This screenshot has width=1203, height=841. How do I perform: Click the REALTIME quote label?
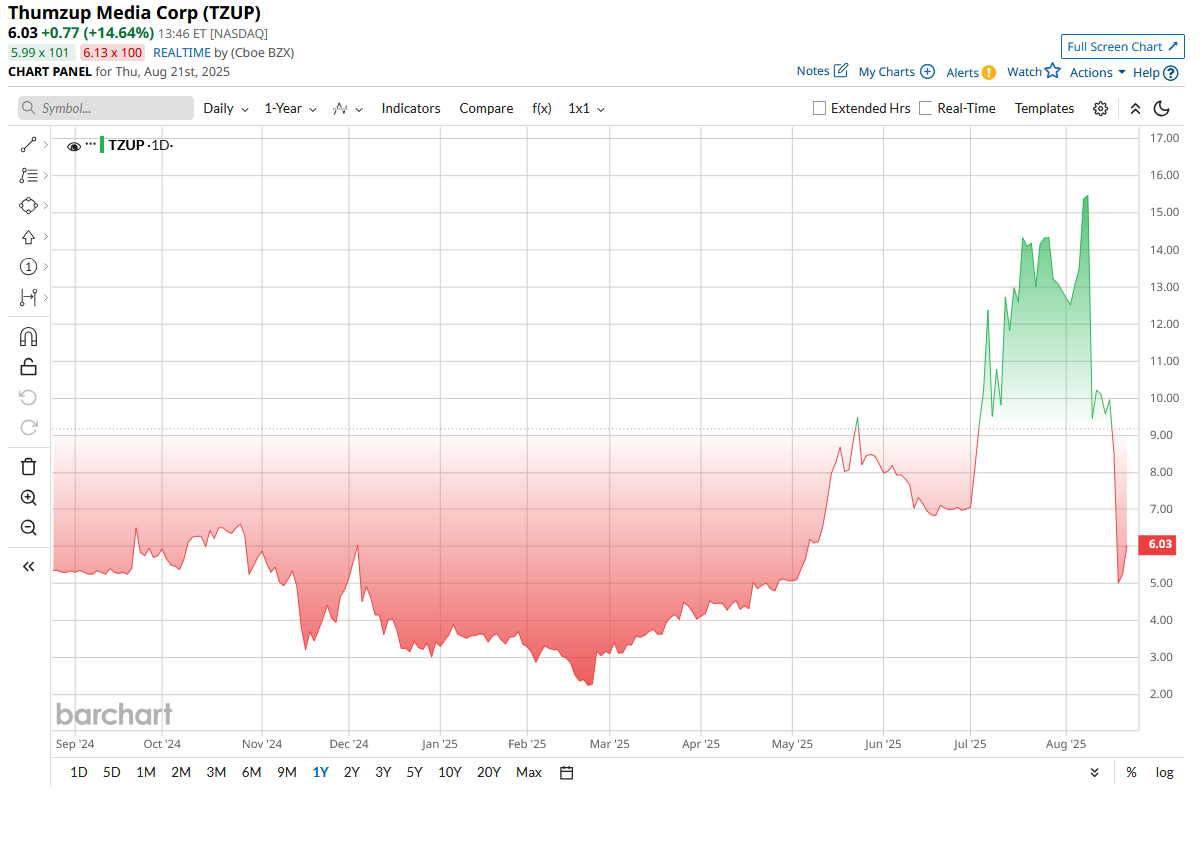(182, 52)
